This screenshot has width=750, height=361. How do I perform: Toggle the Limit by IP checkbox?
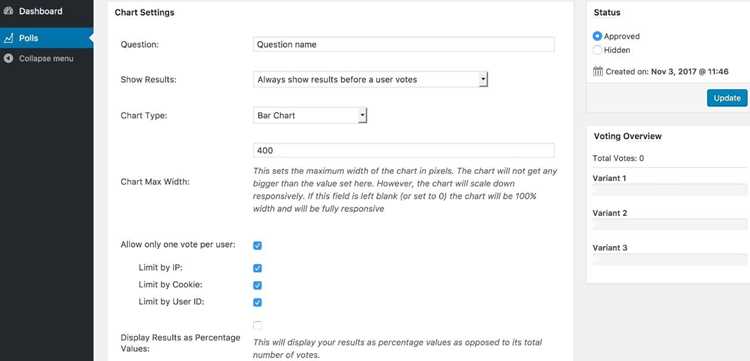point(257,268)
